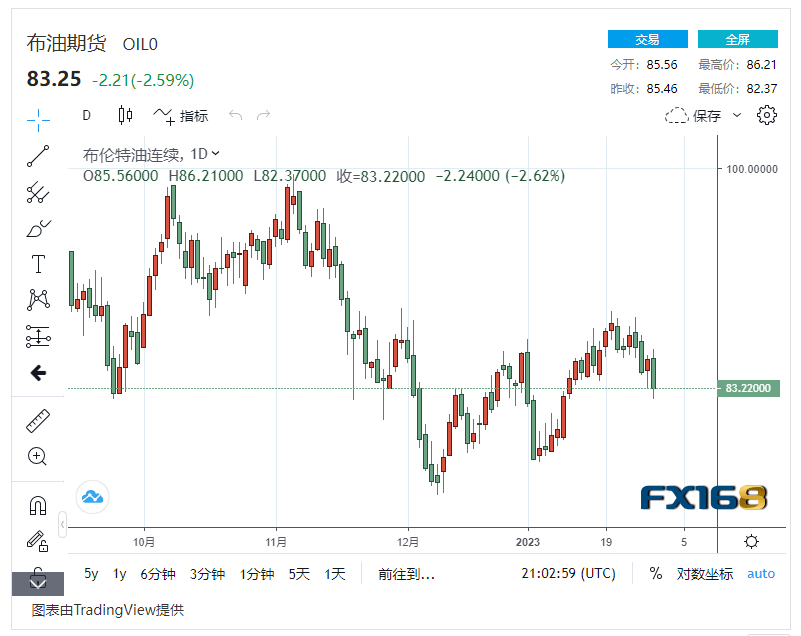Image resolution: width=801 pixels, height=636 pixels.
Task: Toggle percentage scale mode
Action: coord(655,574)
